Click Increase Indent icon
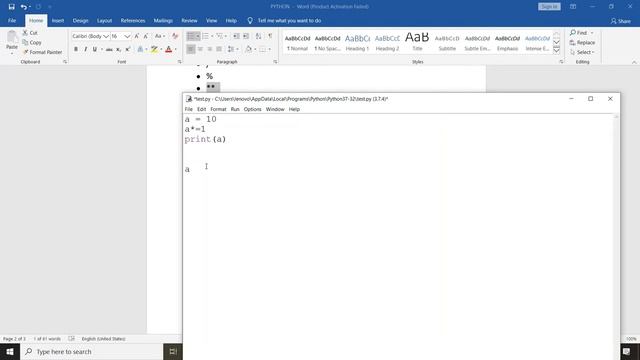 246,36
